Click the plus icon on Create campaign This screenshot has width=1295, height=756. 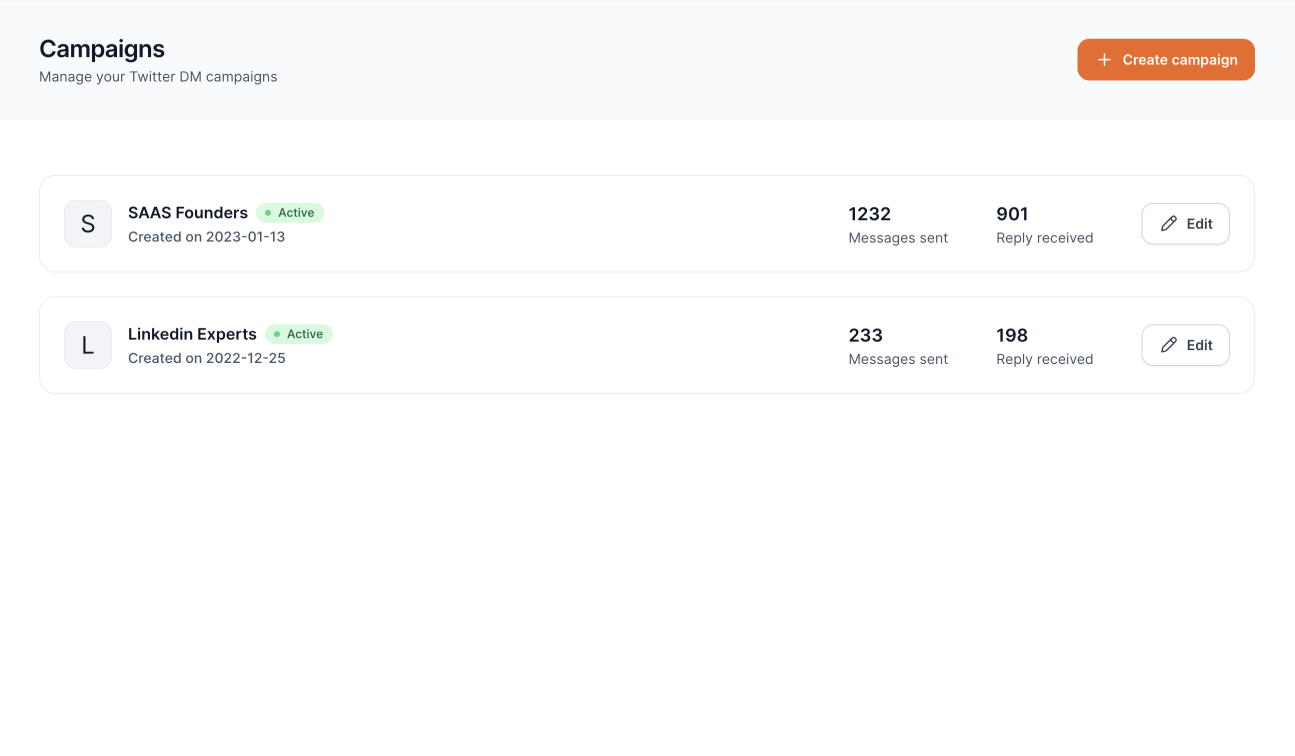(x=1104, y=60)
